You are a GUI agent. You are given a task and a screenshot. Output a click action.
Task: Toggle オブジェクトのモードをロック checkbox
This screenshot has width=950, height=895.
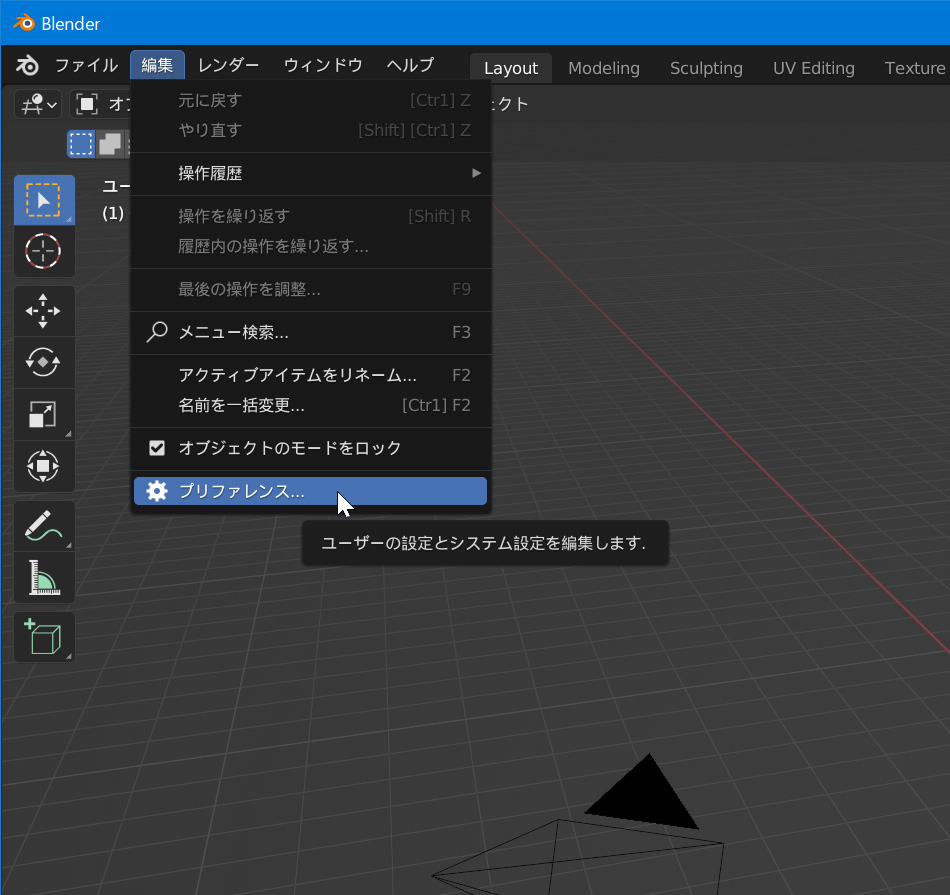[x=157, y=448]
